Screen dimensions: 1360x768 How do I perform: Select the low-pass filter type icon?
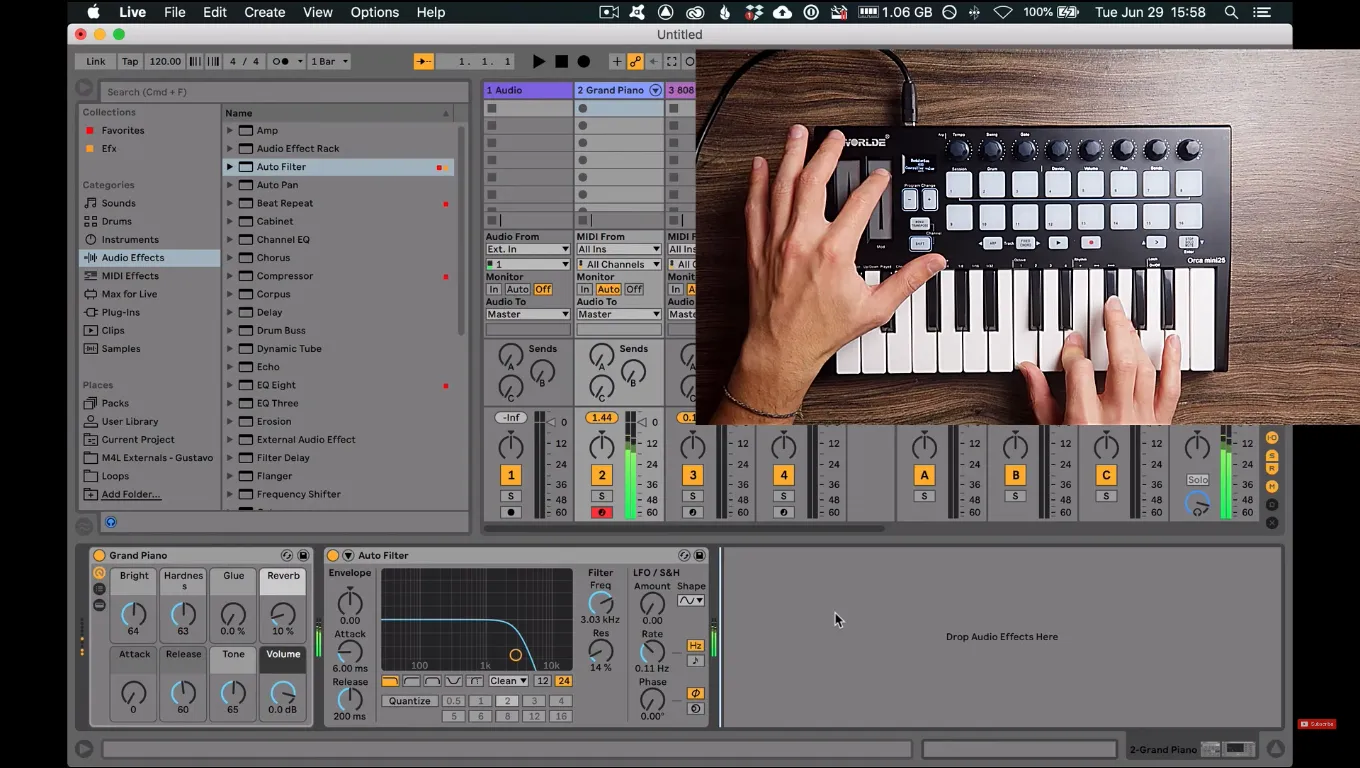pos(390,681)
